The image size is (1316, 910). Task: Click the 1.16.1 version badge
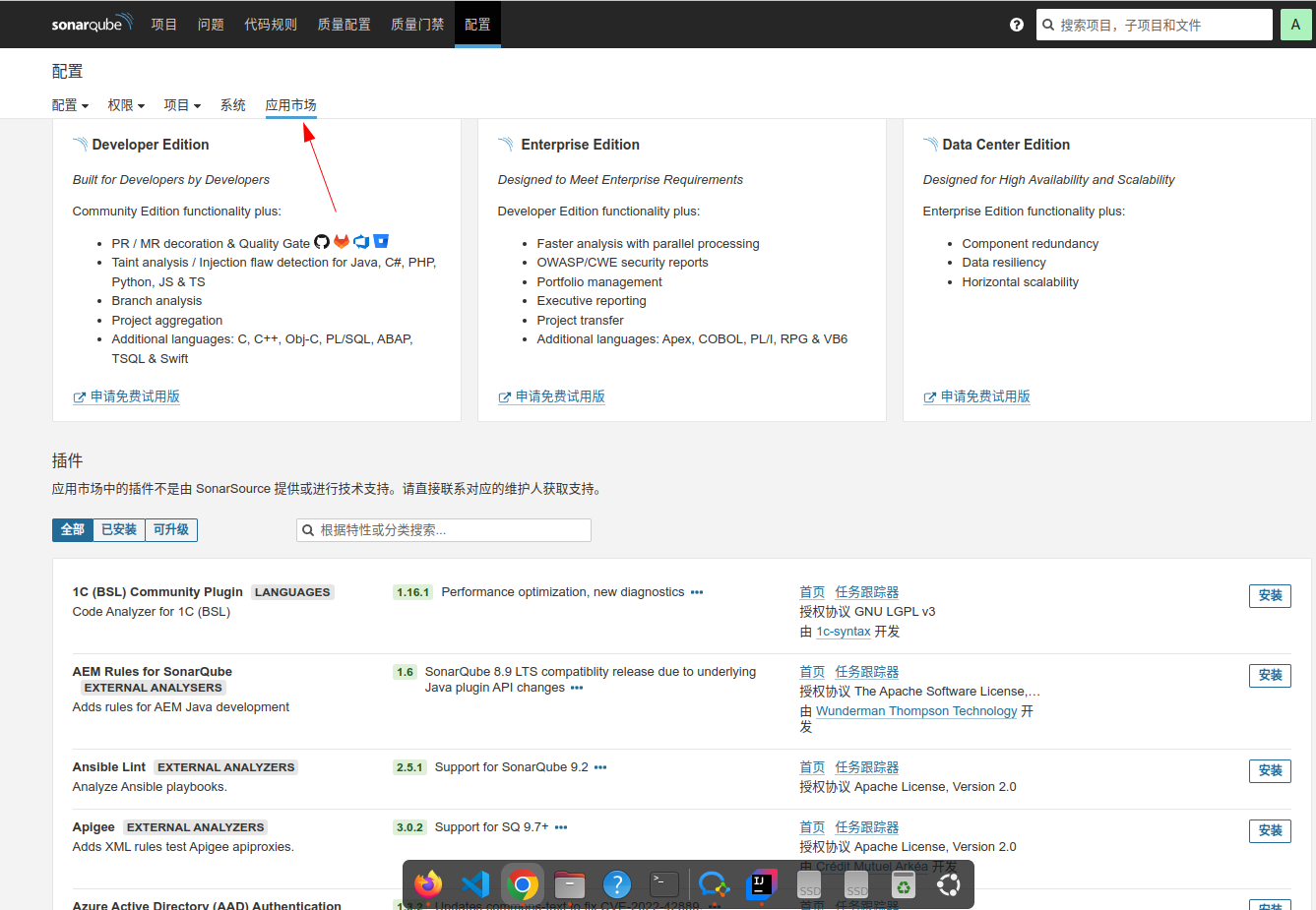[x=412, y=592]
